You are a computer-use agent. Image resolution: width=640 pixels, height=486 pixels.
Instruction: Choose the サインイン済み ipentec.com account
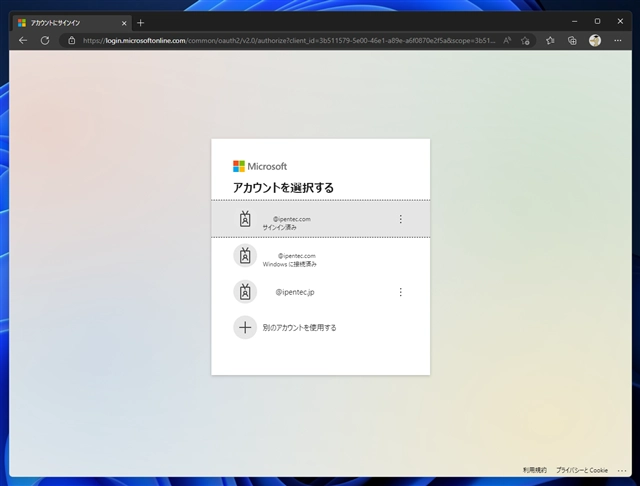[x=320, y=219]
